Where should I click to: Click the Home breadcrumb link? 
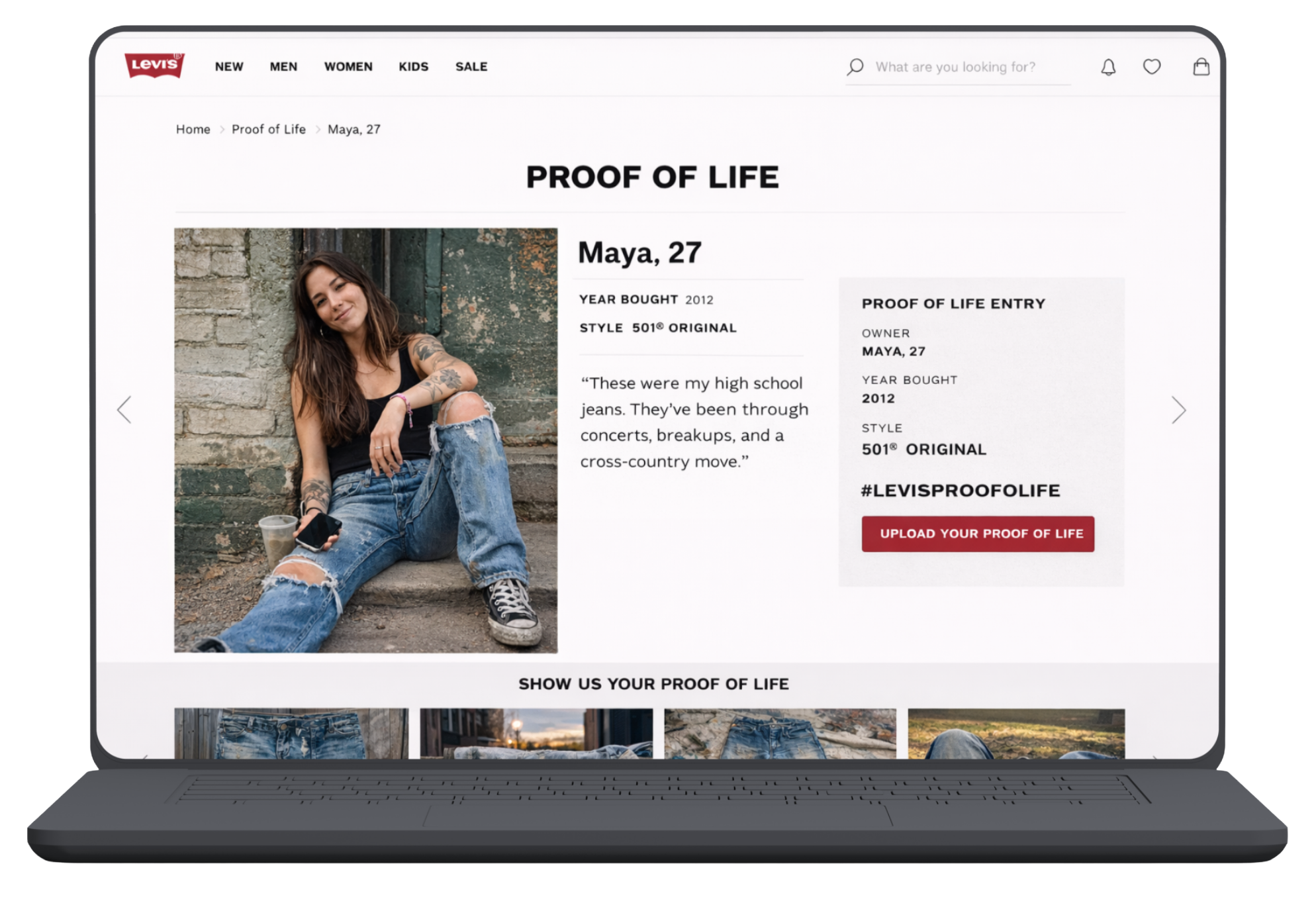pyautogui.click(x=193, y=129)
